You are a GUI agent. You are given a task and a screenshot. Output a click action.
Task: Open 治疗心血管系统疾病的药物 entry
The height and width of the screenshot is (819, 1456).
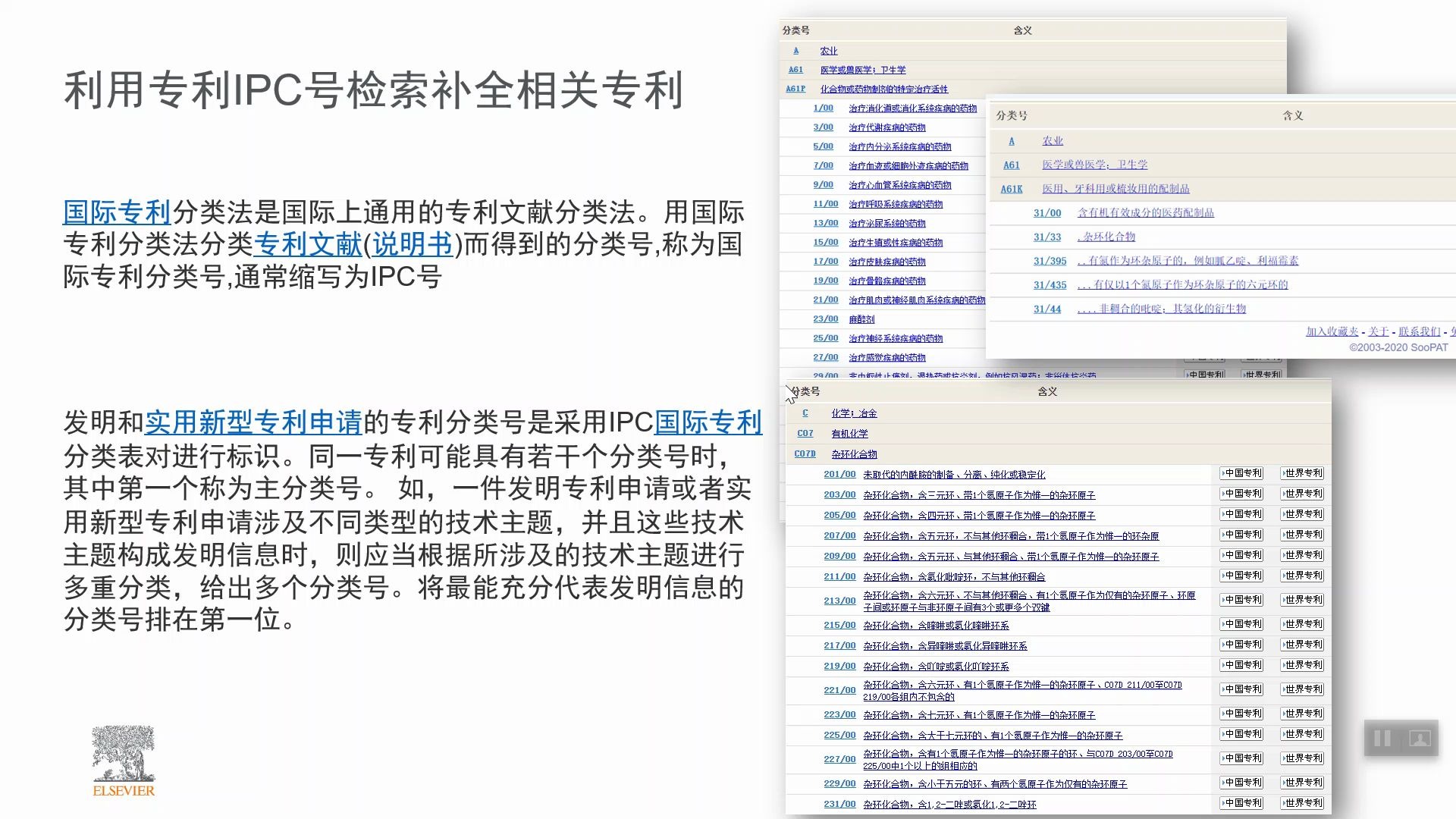pyautogui.click(x=899, y=185)
